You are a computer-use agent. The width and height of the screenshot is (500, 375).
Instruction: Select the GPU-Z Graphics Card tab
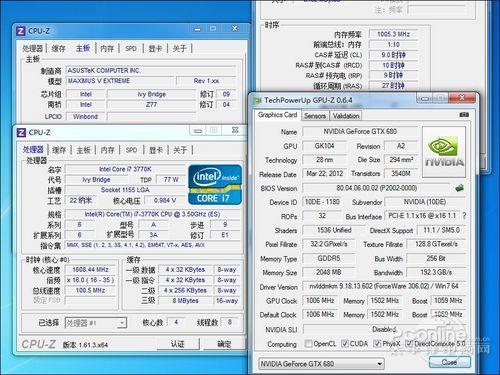point(277,115)
